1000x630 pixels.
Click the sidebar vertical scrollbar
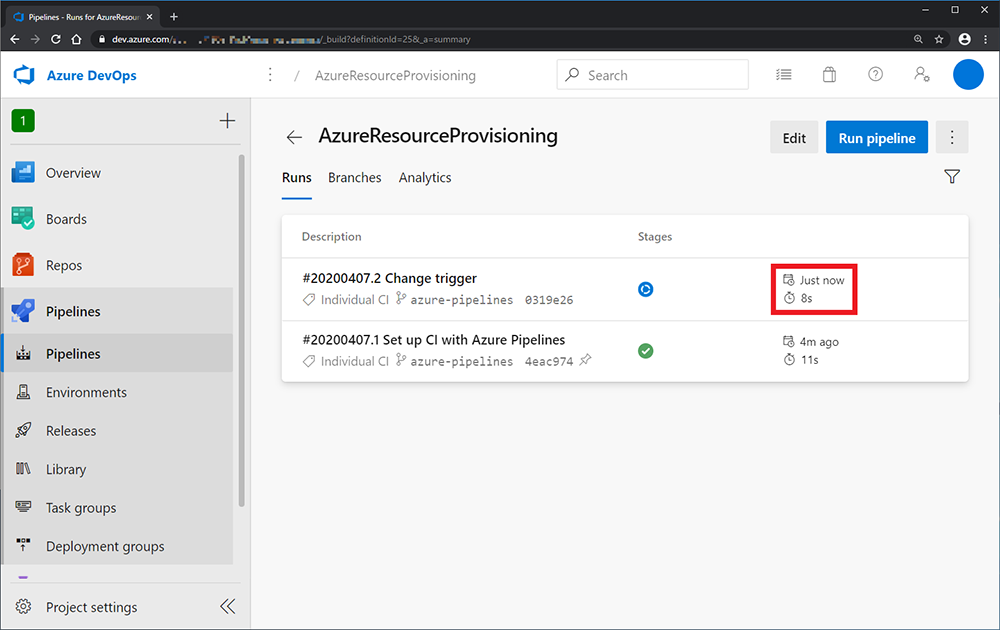click(242, 330)
